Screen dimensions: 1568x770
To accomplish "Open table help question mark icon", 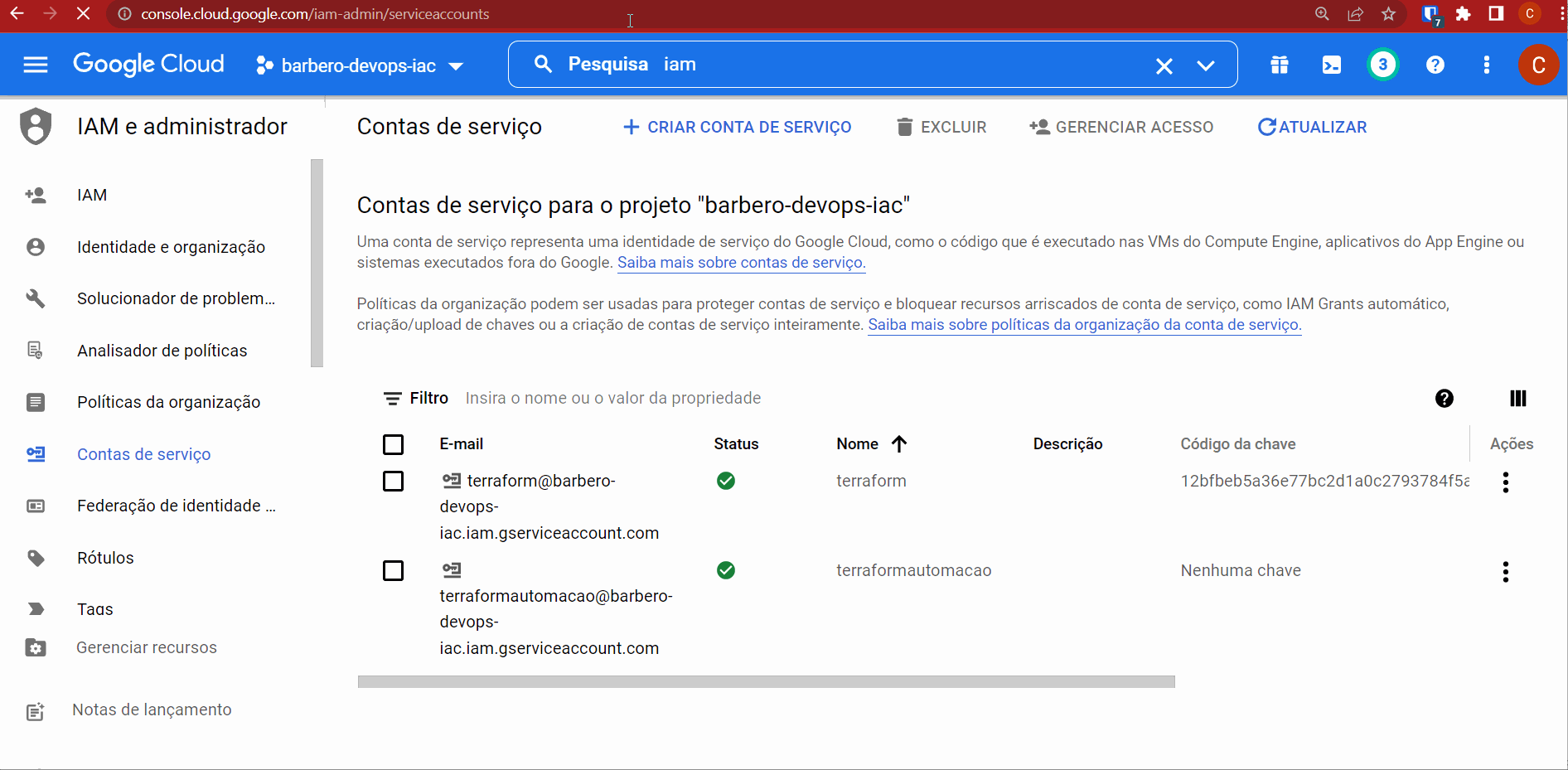I will (1444, 399).
